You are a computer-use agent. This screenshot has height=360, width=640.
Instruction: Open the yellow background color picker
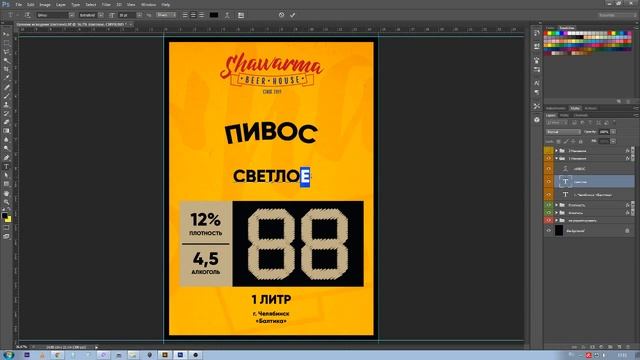point(9,220)
